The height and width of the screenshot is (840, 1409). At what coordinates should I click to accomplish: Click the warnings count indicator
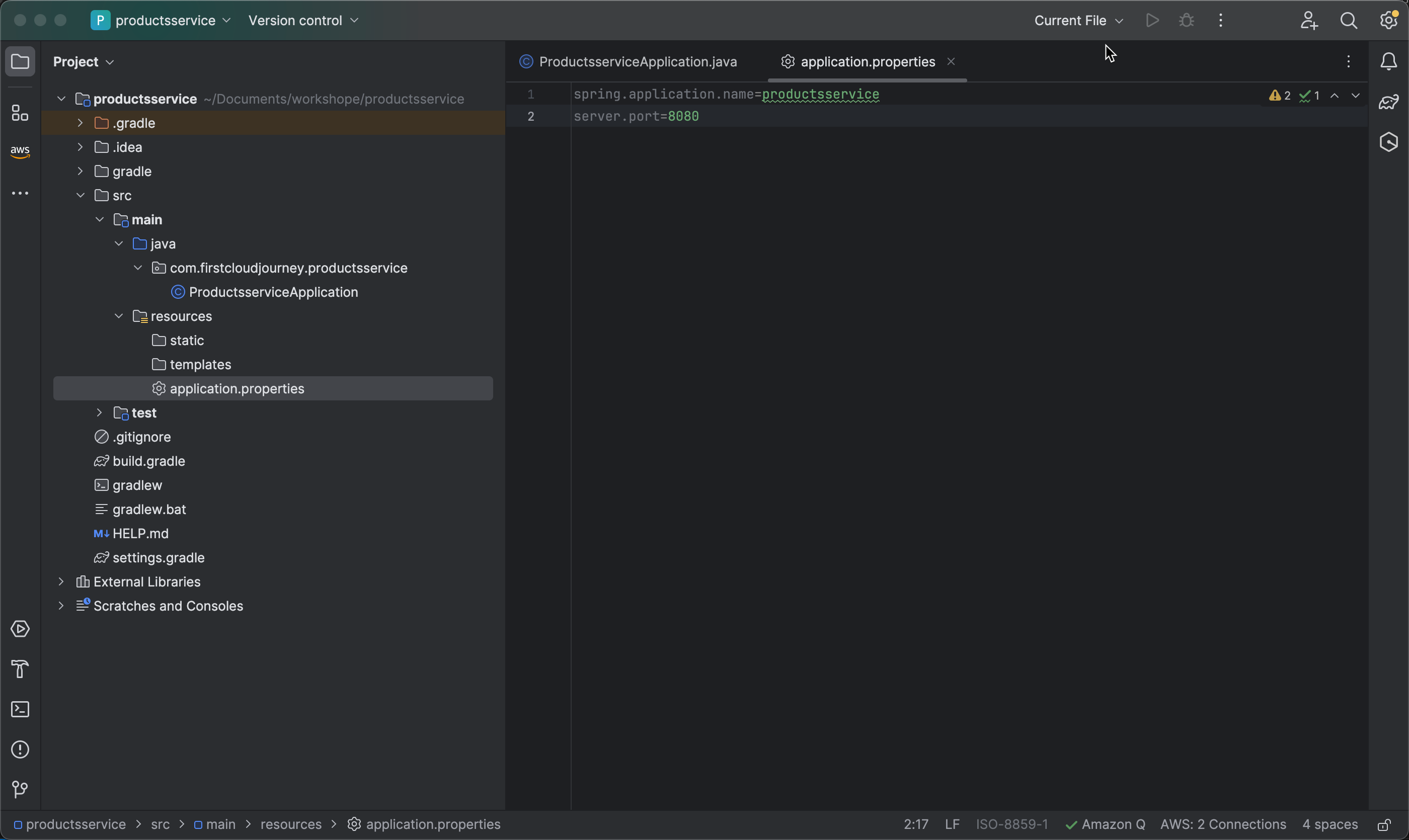coord(1279,96)
